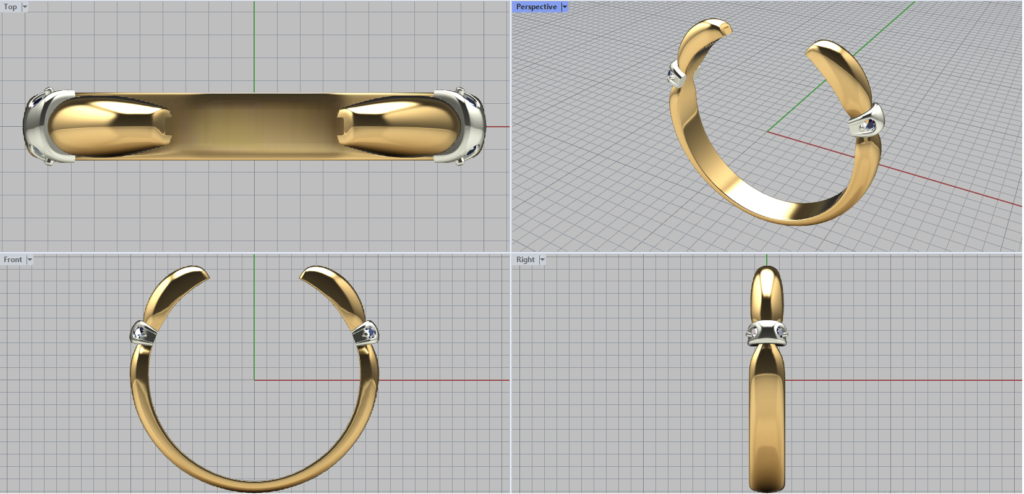The height and width of the screenshot is (494, 1024).
Task: Open the Top viewport dropdown arrow
Action: coord(24,7)
